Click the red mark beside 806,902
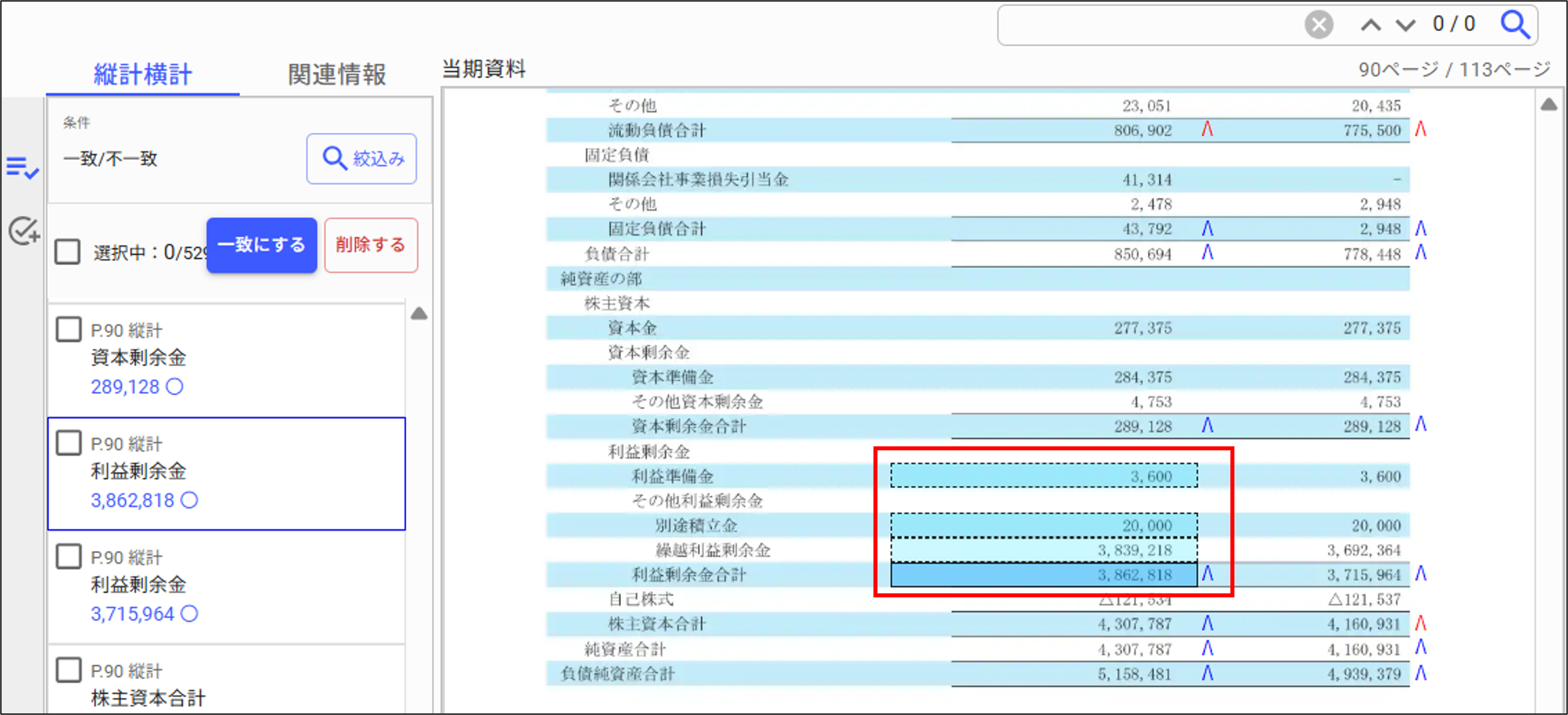The image size is (1568, 715). [1208, 129]
